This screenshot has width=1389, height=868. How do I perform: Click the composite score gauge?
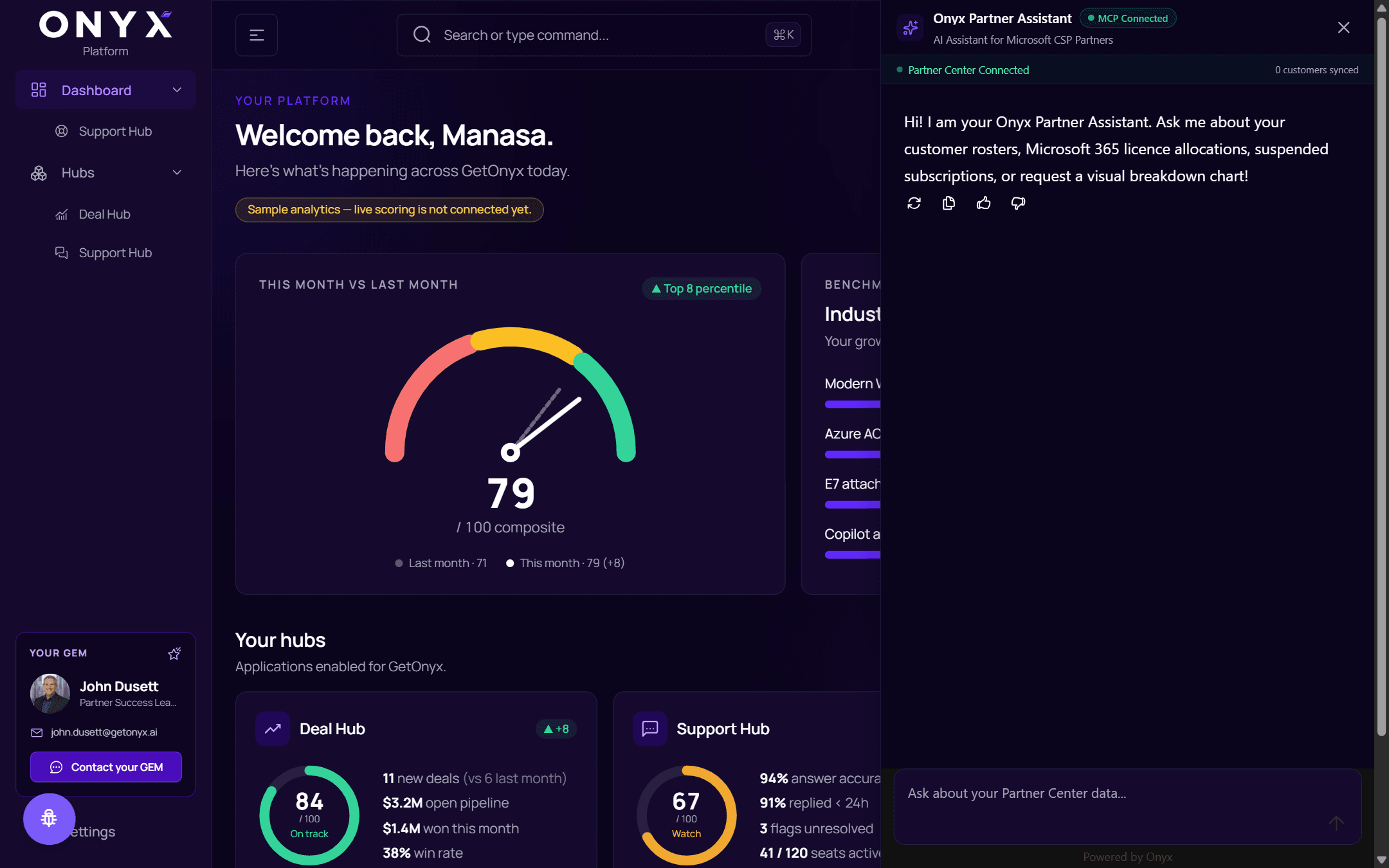click(x=511, y=393)
